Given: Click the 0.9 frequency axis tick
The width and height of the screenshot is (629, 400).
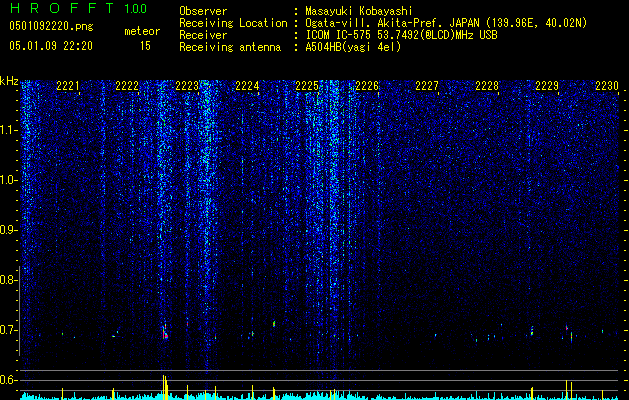Looking at the screenshot, I should (9, 230).
